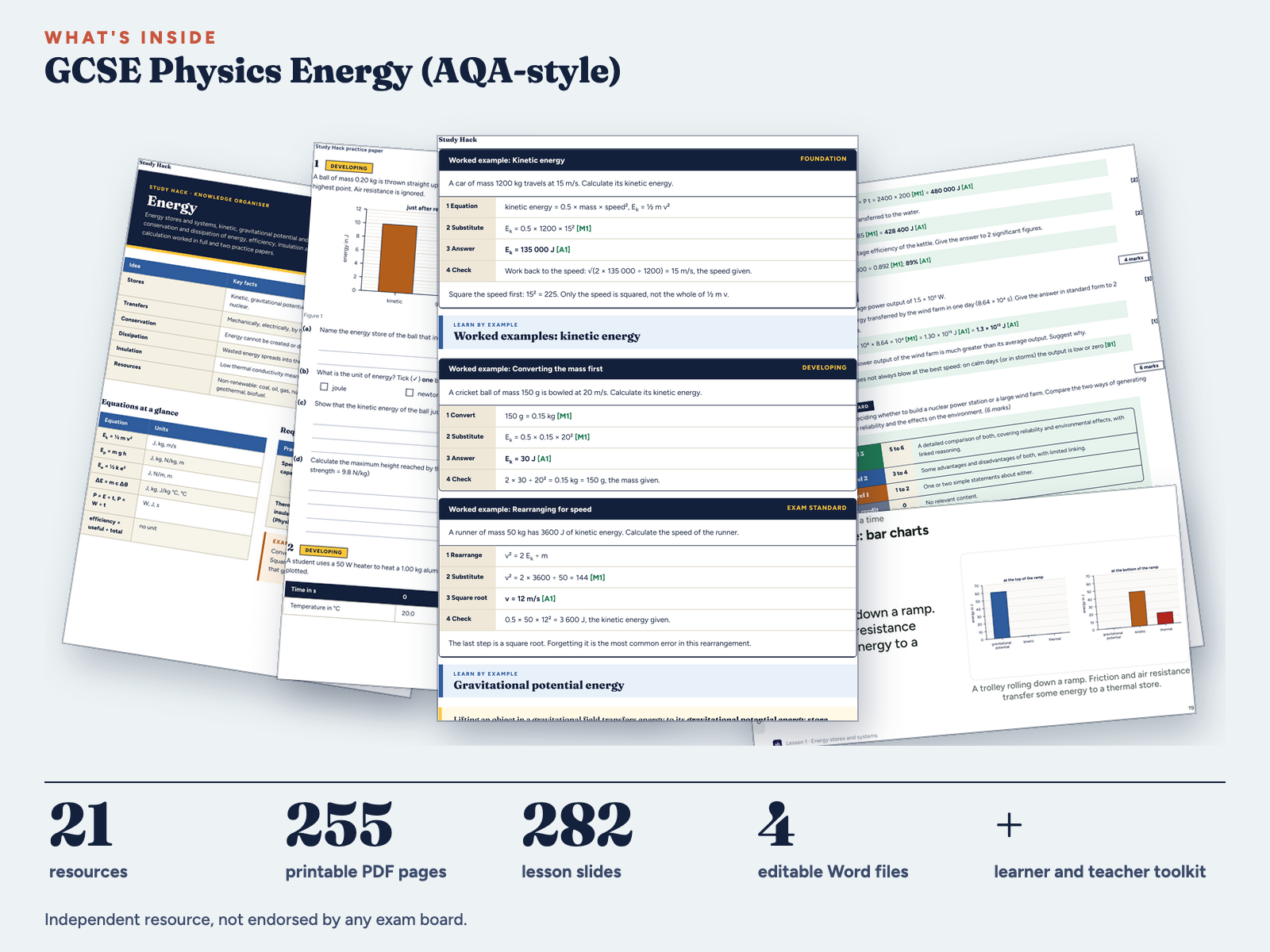Select the '255' figure
Viewport: 1270px width, 952px height.
coord(339,825)
